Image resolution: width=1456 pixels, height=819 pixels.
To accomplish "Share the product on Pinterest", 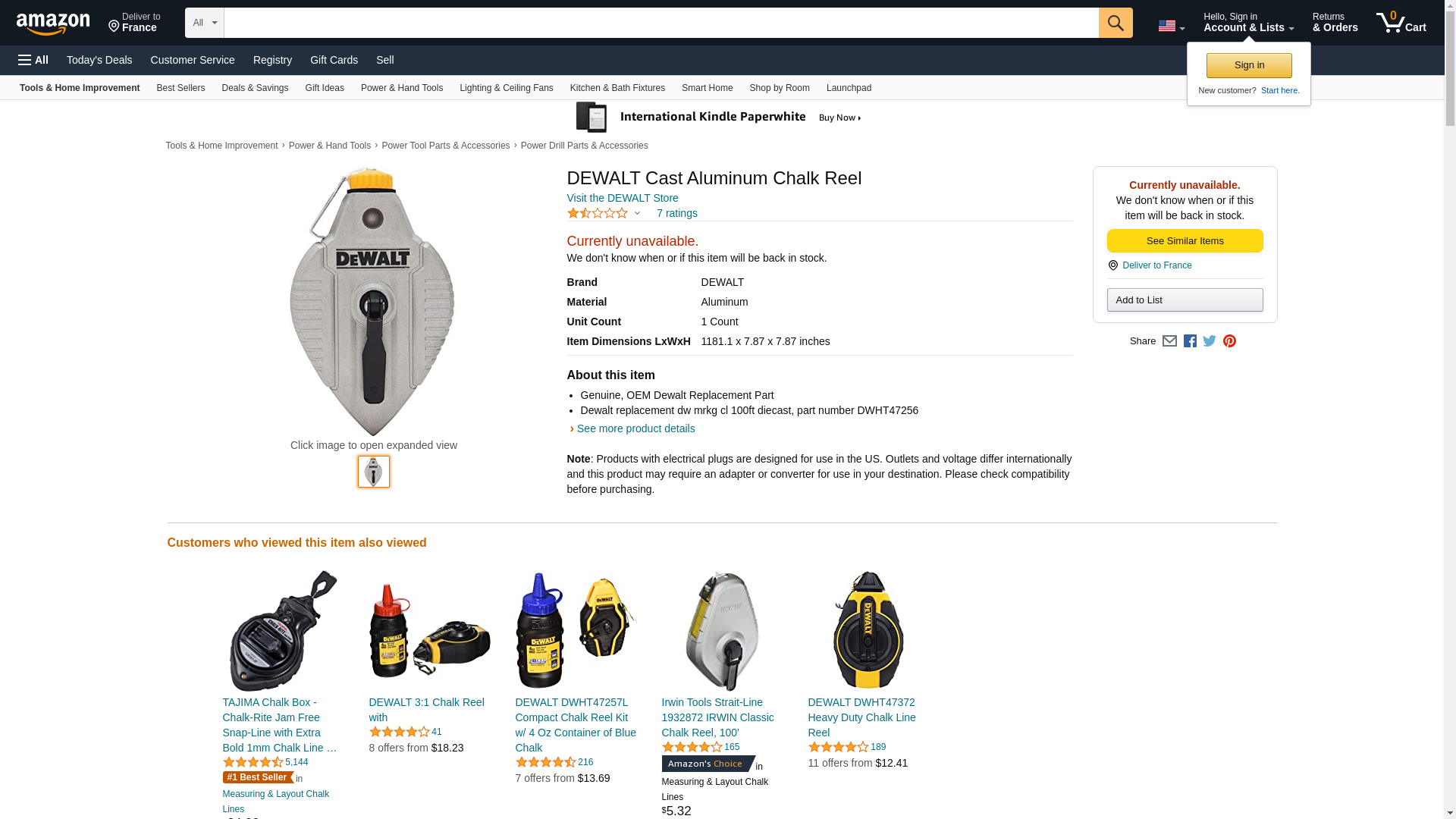I will click(x=1229, y=341).
